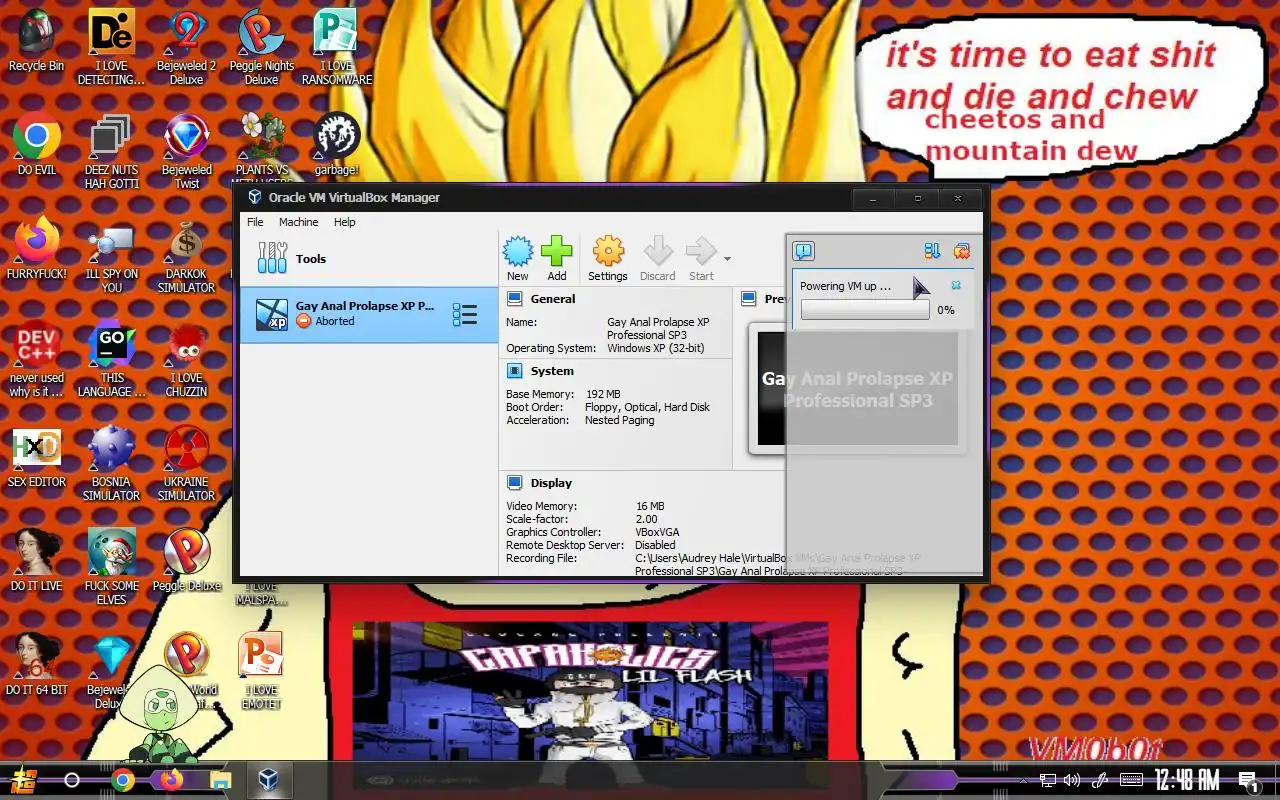Select the Windows XP VM showing Aborted
1280x800 pixels.
pos(368,315)
